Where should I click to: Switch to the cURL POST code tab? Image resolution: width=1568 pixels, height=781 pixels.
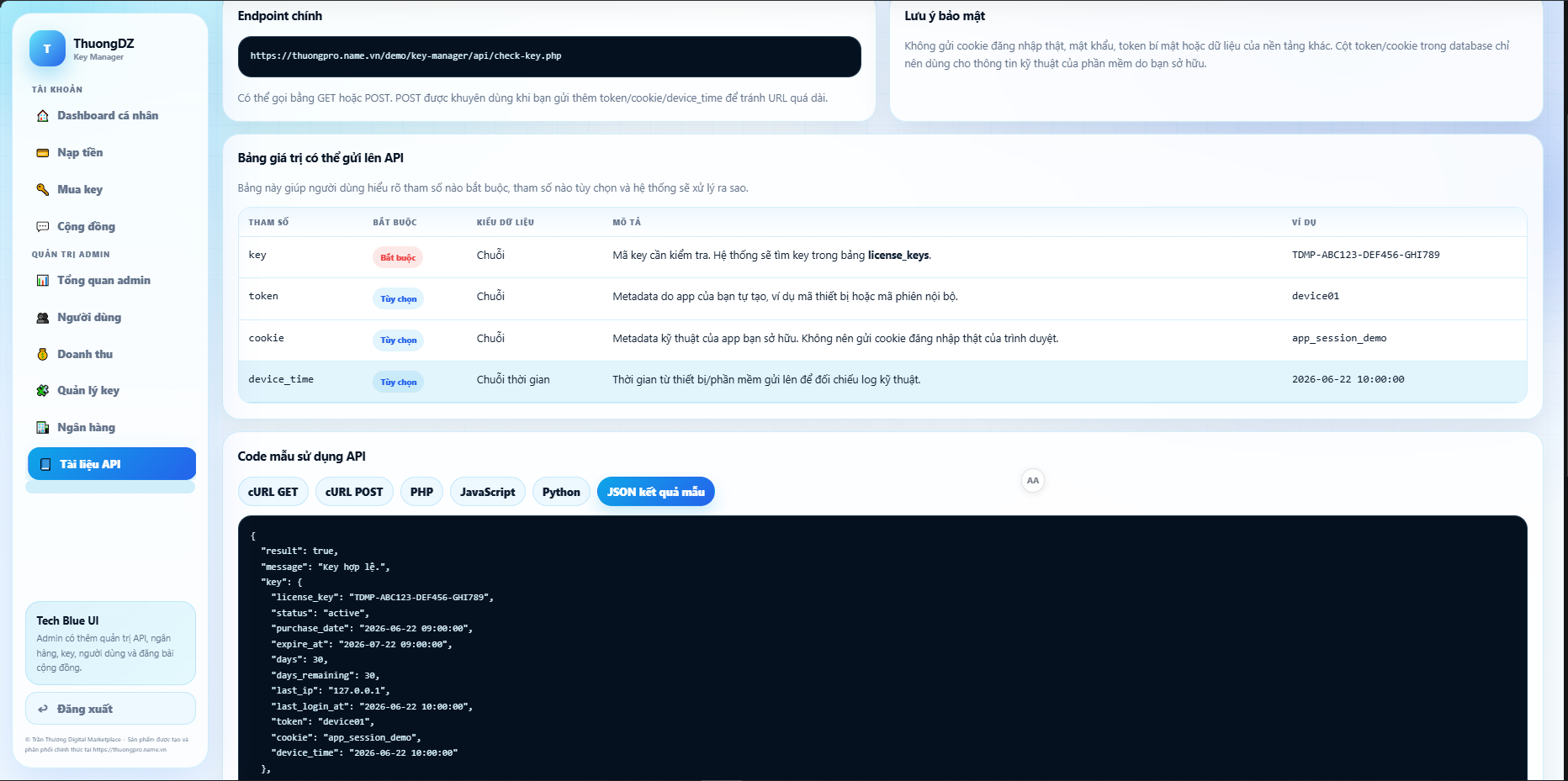[354, 492]
